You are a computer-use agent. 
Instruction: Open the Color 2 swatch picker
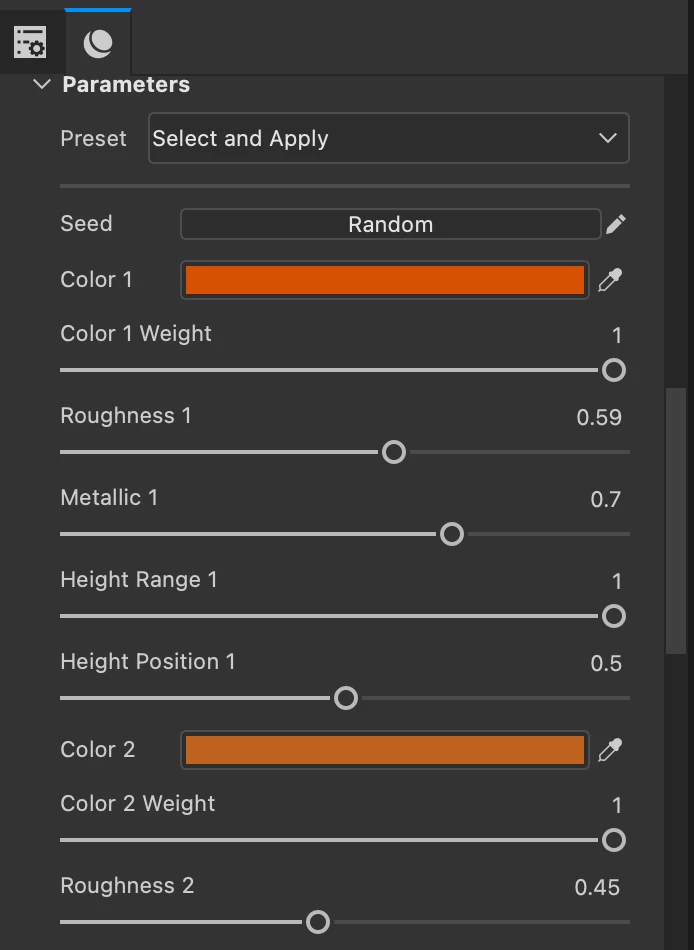(x=385, y=750)
